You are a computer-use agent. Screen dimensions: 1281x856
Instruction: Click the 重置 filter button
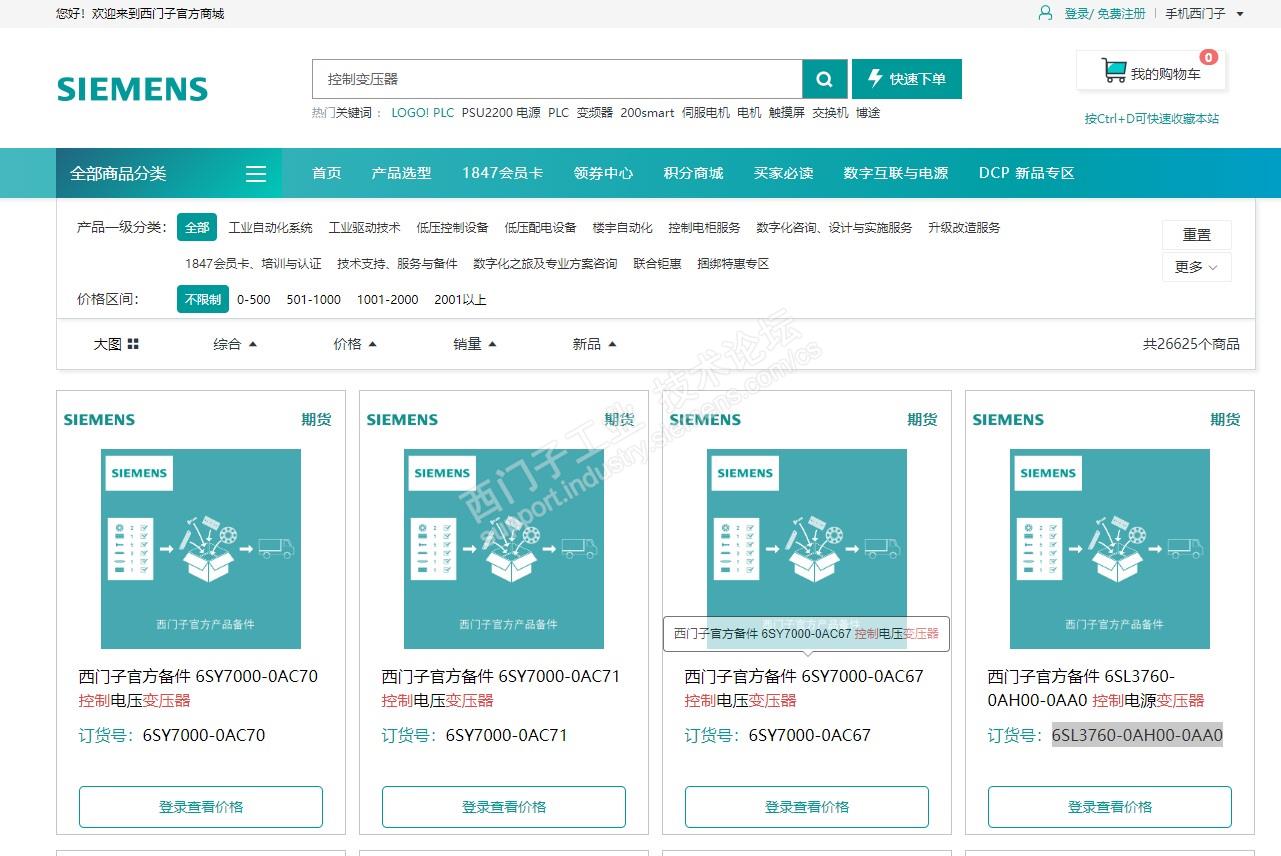click(1196, 235)
